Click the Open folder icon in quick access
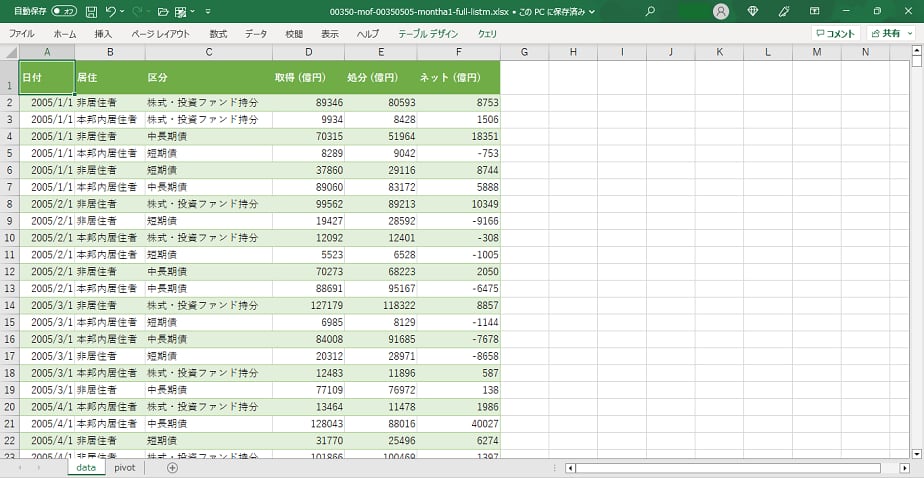This screenshot has width=924, height=478. click(163, 11)
